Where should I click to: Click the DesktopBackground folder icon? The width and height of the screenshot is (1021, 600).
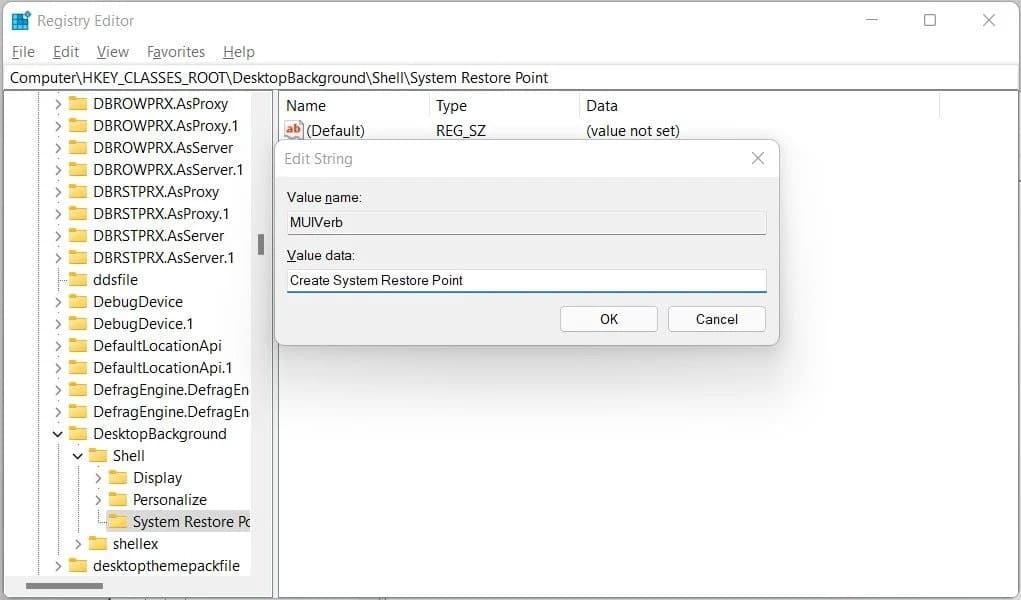coord(78,434)
